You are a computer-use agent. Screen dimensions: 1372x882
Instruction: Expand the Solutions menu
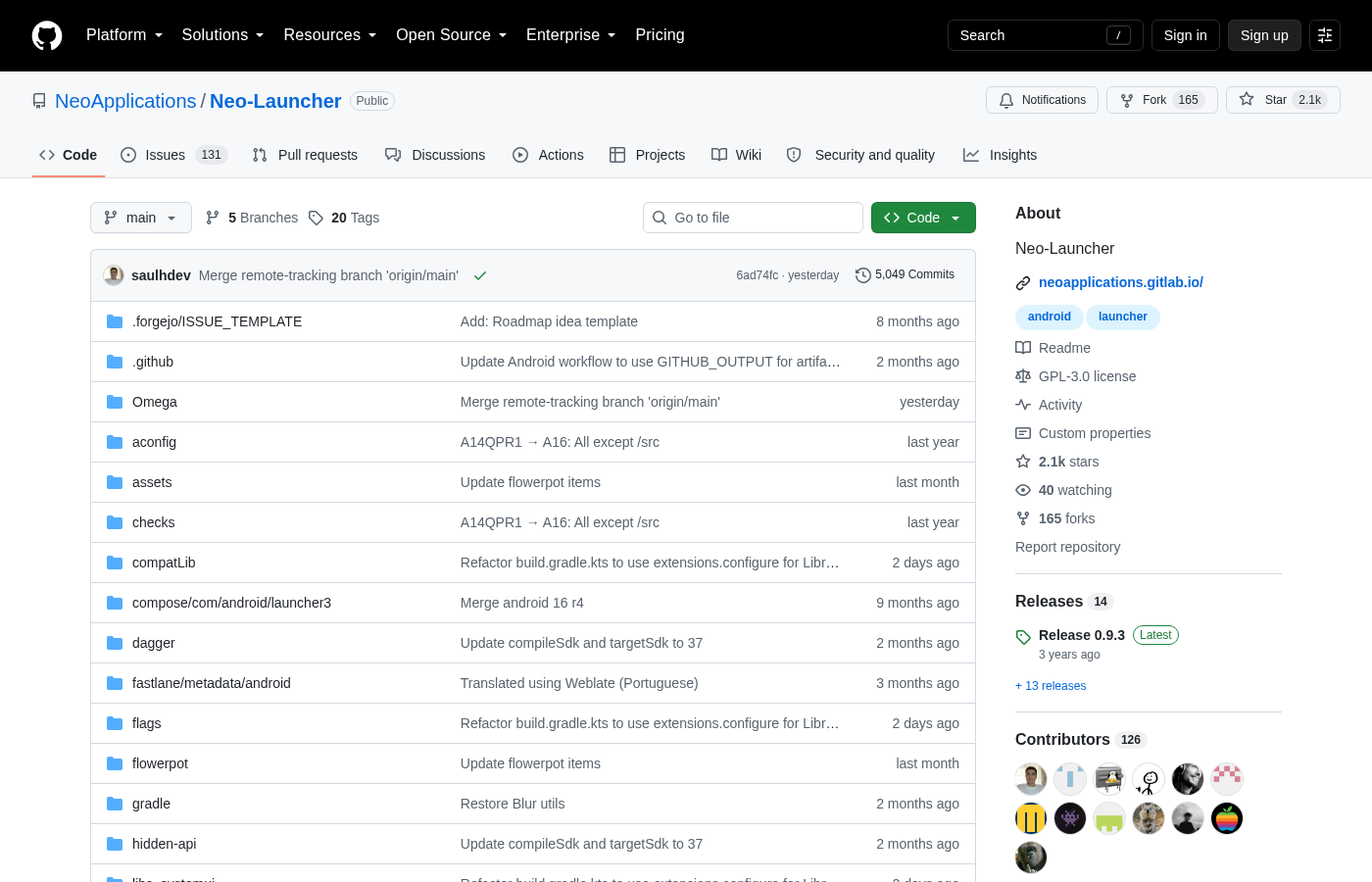[x=223, y=35]
